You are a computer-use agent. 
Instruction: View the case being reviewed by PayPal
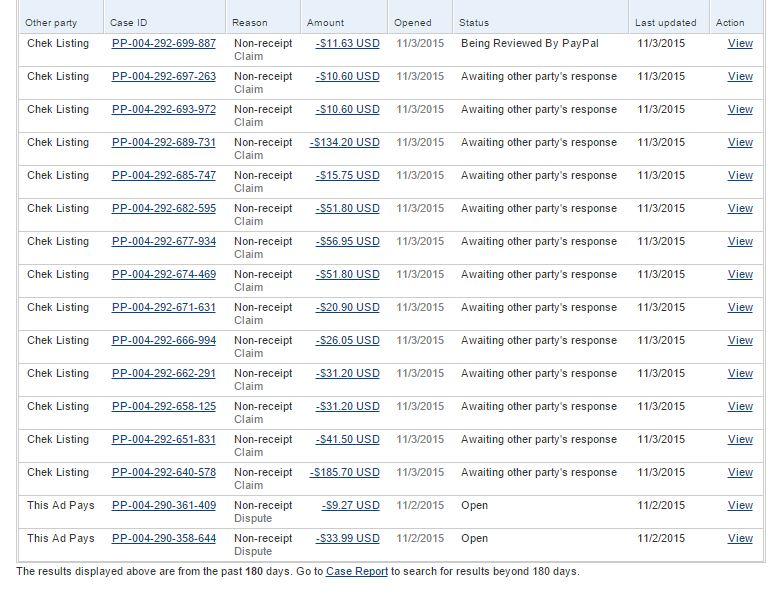tap(740, 43)
